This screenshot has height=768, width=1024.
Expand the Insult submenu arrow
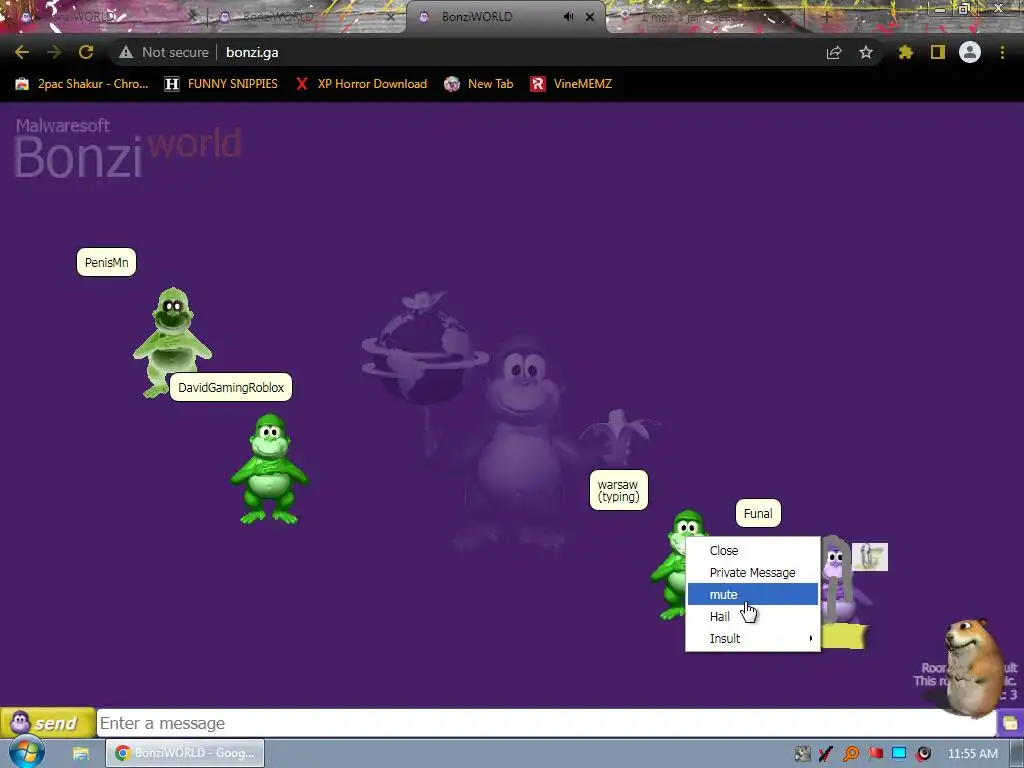[810, 638]
